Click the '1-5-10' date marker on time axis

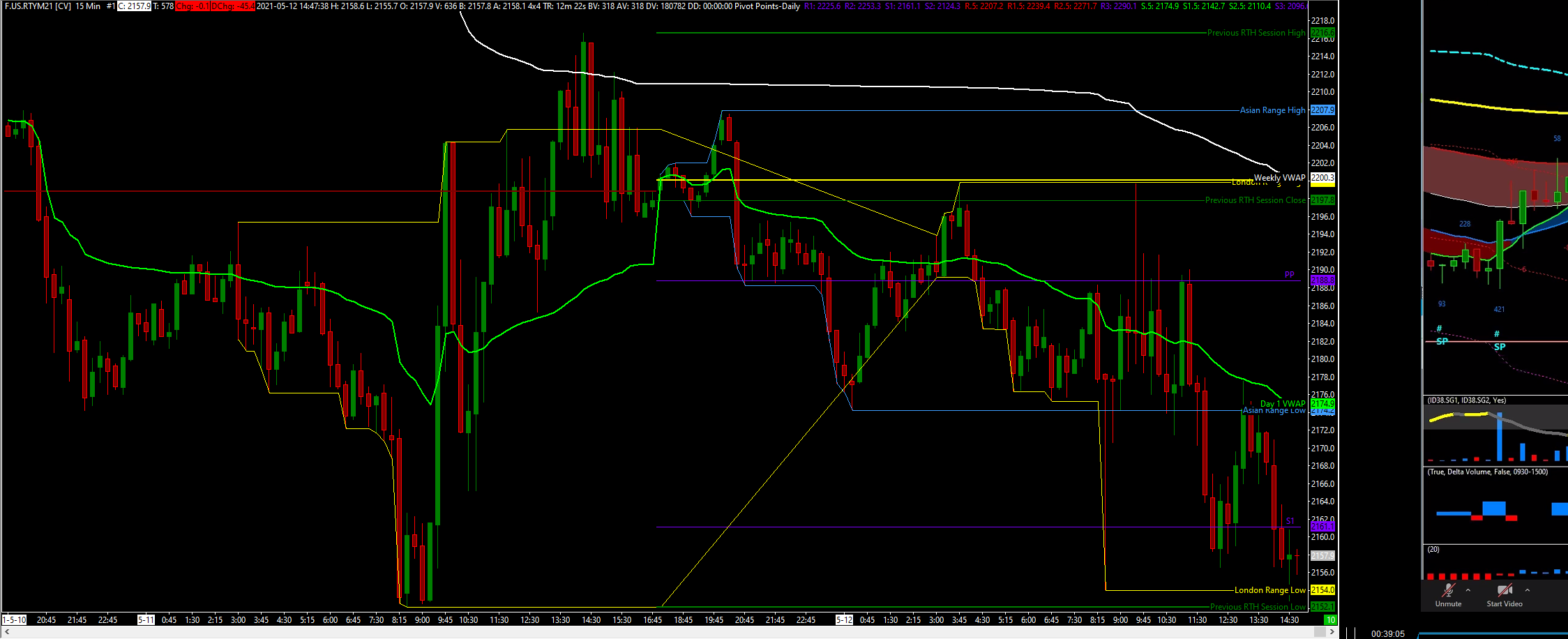pos(15,619)
